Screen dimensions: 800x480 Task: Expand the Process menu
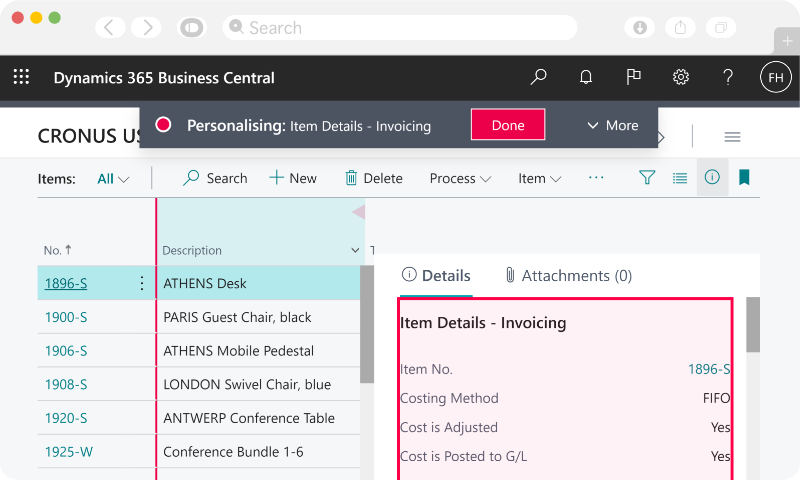click(460, 179)
